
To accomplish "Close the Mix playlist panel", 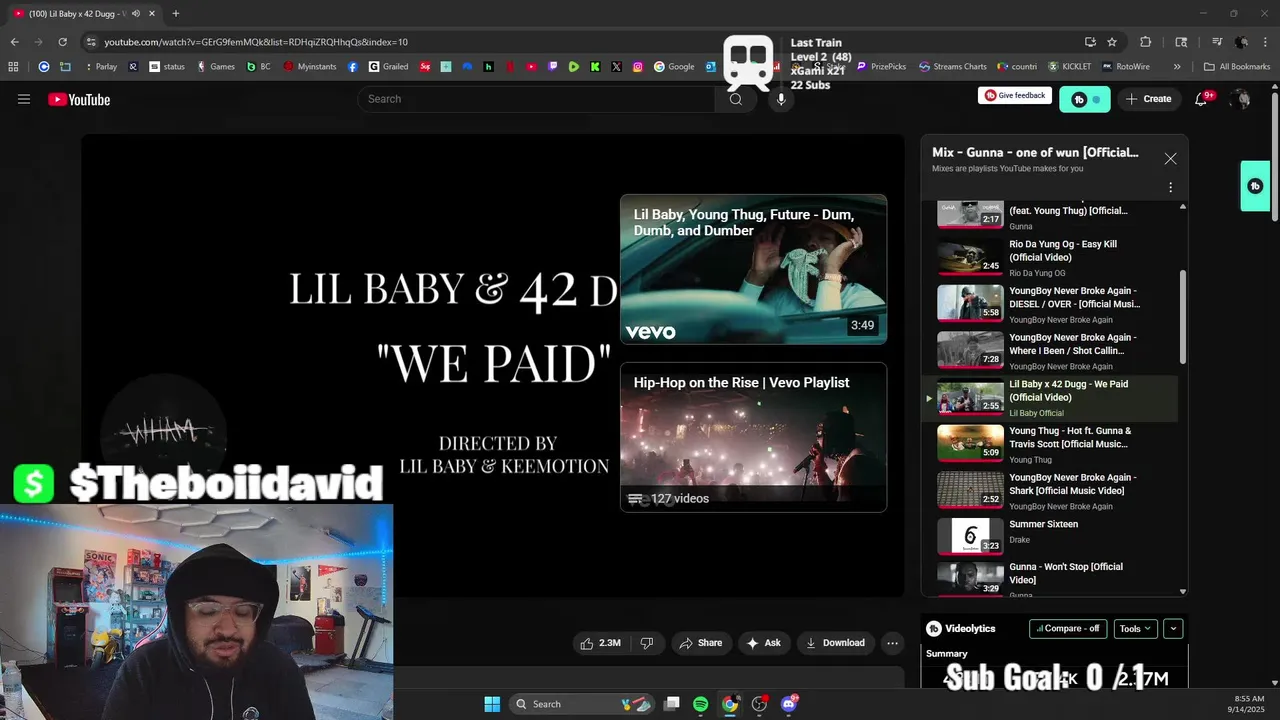I will 1170,159.
